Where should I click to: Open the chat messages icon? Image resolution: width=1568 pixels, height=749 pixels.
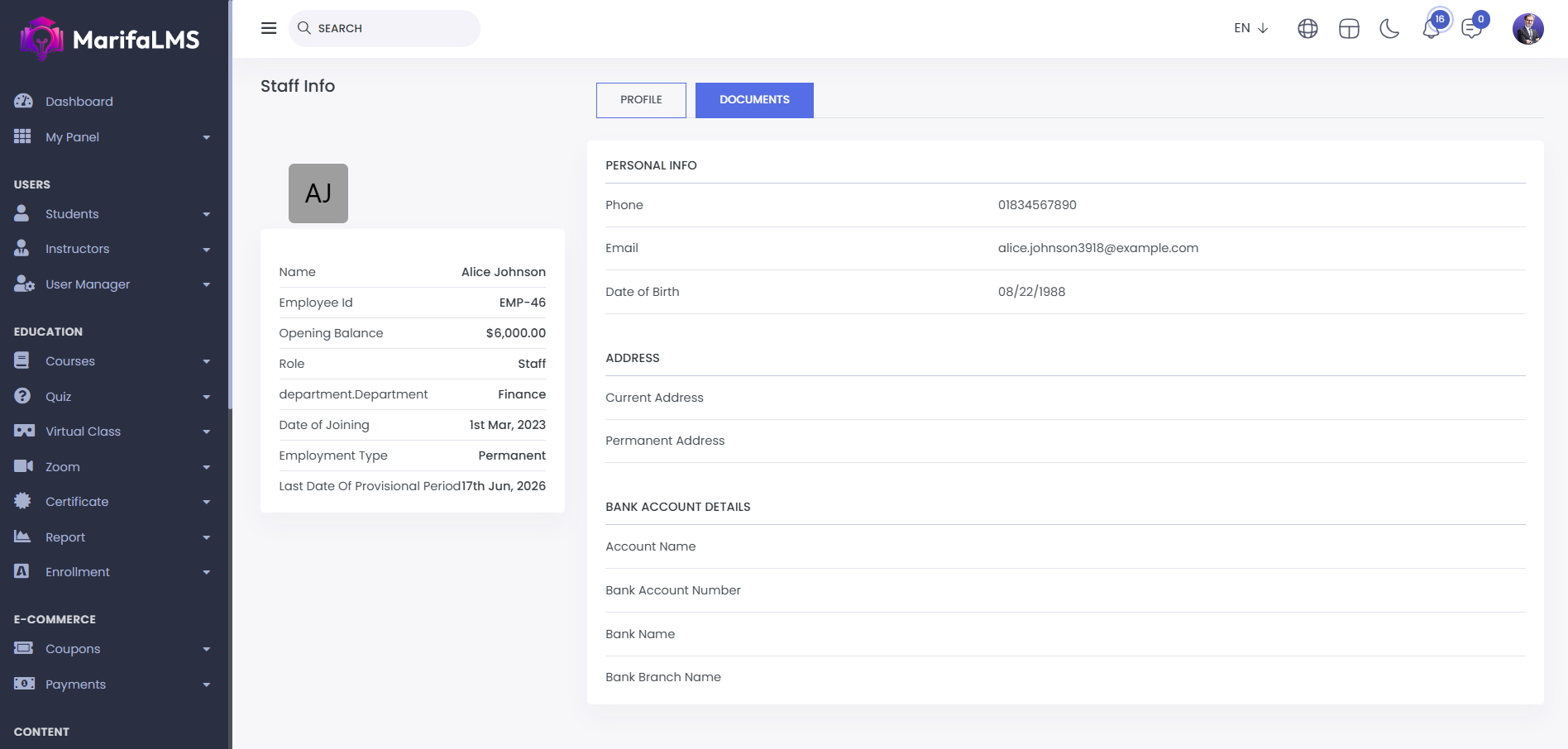(x=1471, y=29)
